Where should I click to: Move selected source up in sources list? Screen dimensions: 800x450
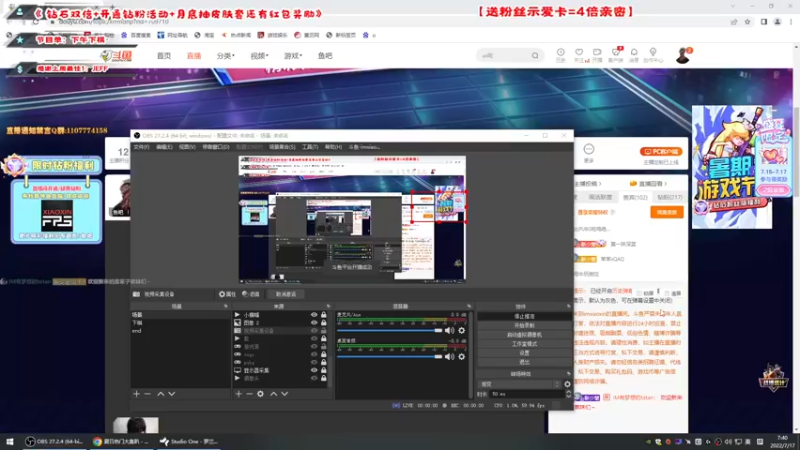pyautogui.click(x=273, y=394)
